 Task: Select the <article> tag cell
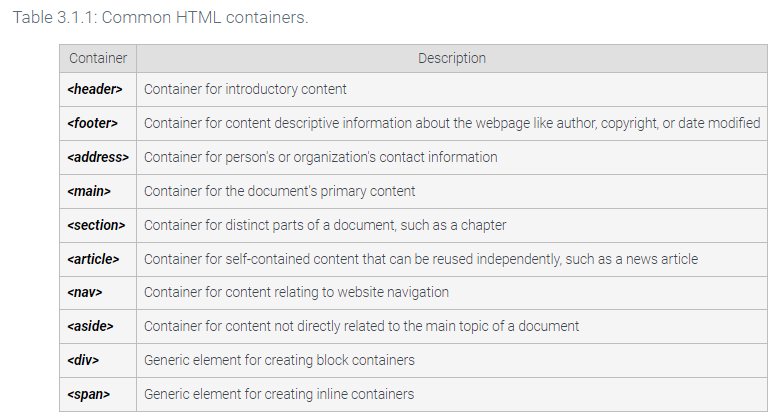(93, 259)
